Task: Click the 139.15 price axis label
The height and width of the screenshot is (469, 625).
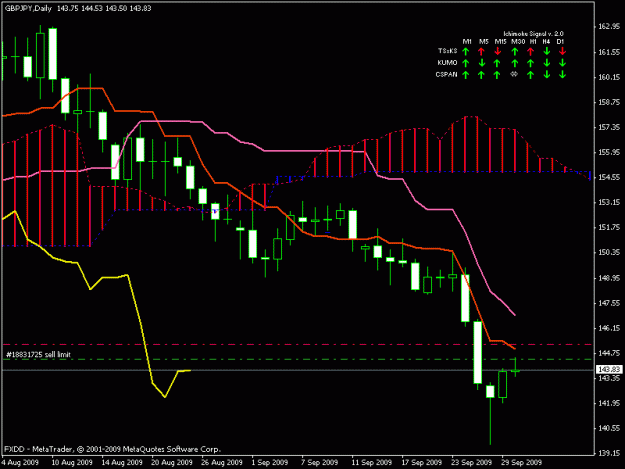Action: point(609,453)
